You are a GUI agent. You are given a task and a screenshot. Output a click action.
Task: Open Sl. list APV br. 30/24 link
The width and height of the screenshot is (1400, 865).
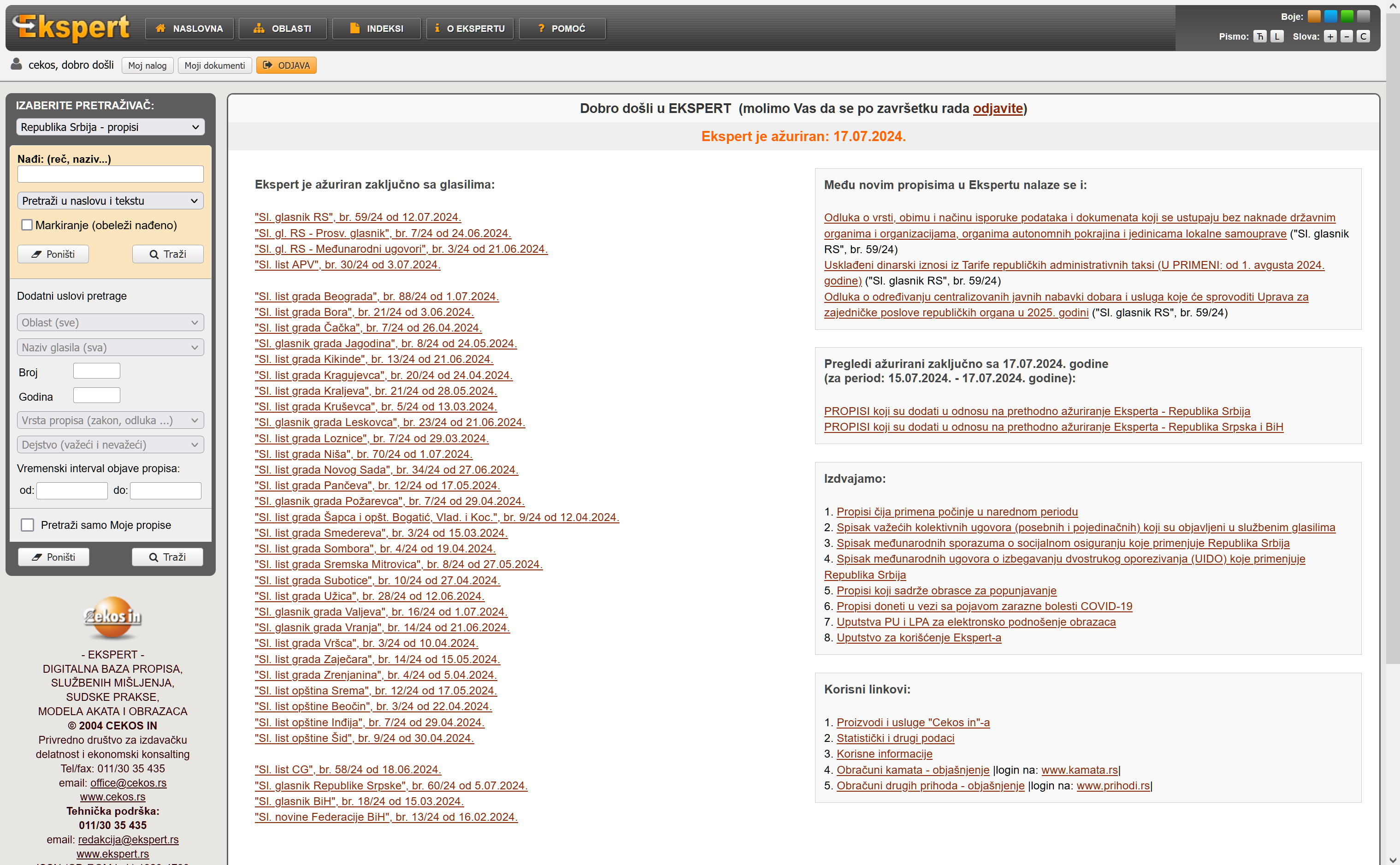(x=348, y=264)
